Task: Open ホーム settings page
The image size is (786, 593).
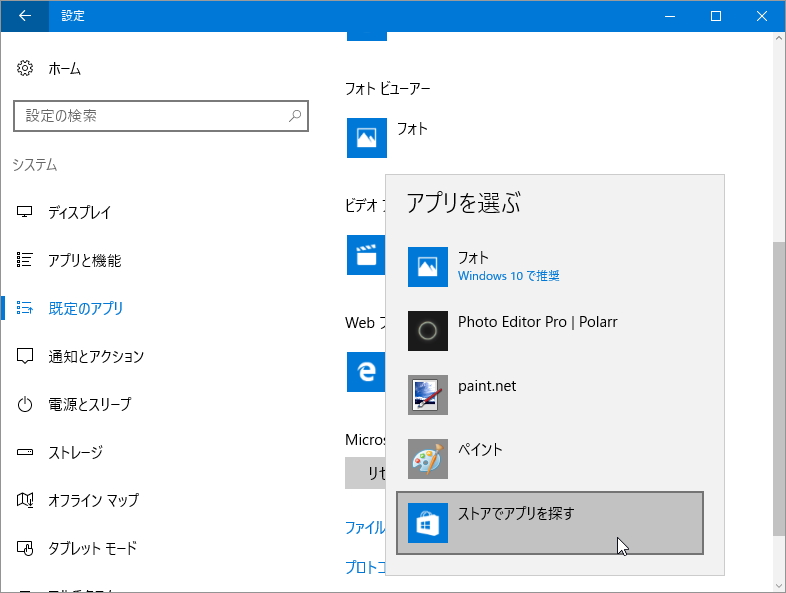Action: point(64,69)
